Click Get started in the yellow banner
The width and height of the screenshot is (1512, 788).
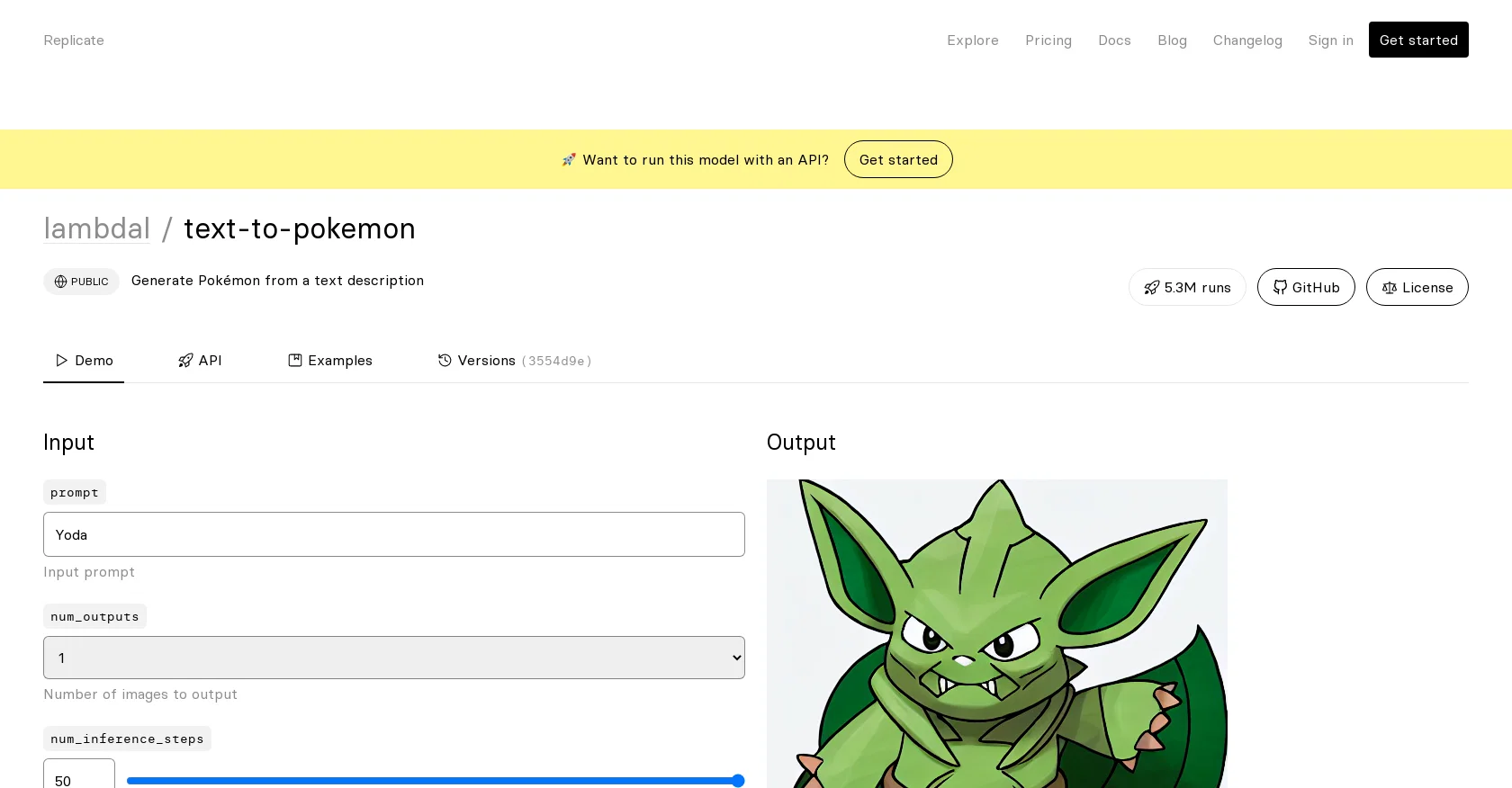click(x=898, y=159)
